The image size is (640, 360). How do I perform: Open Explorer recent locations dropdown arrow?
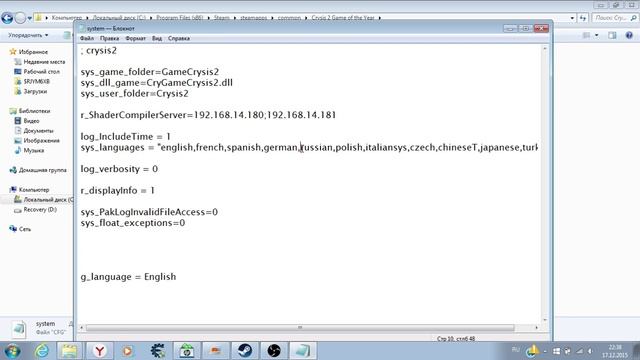(x=29, y=18)
